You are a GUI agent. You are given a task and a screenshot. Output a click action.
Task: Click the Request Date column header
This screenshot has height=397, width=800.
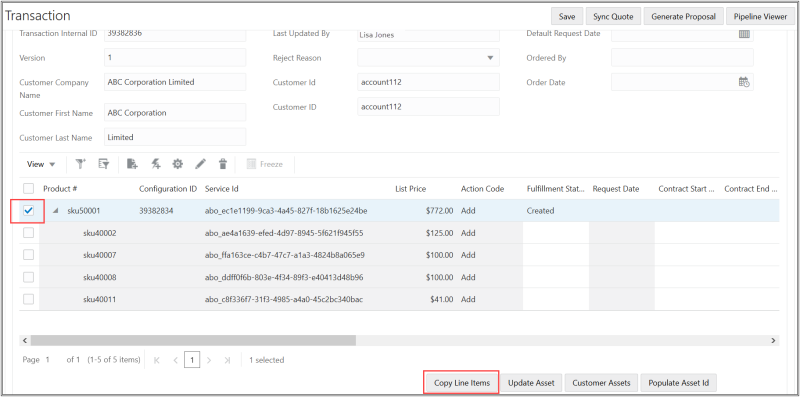coord(616,189)
